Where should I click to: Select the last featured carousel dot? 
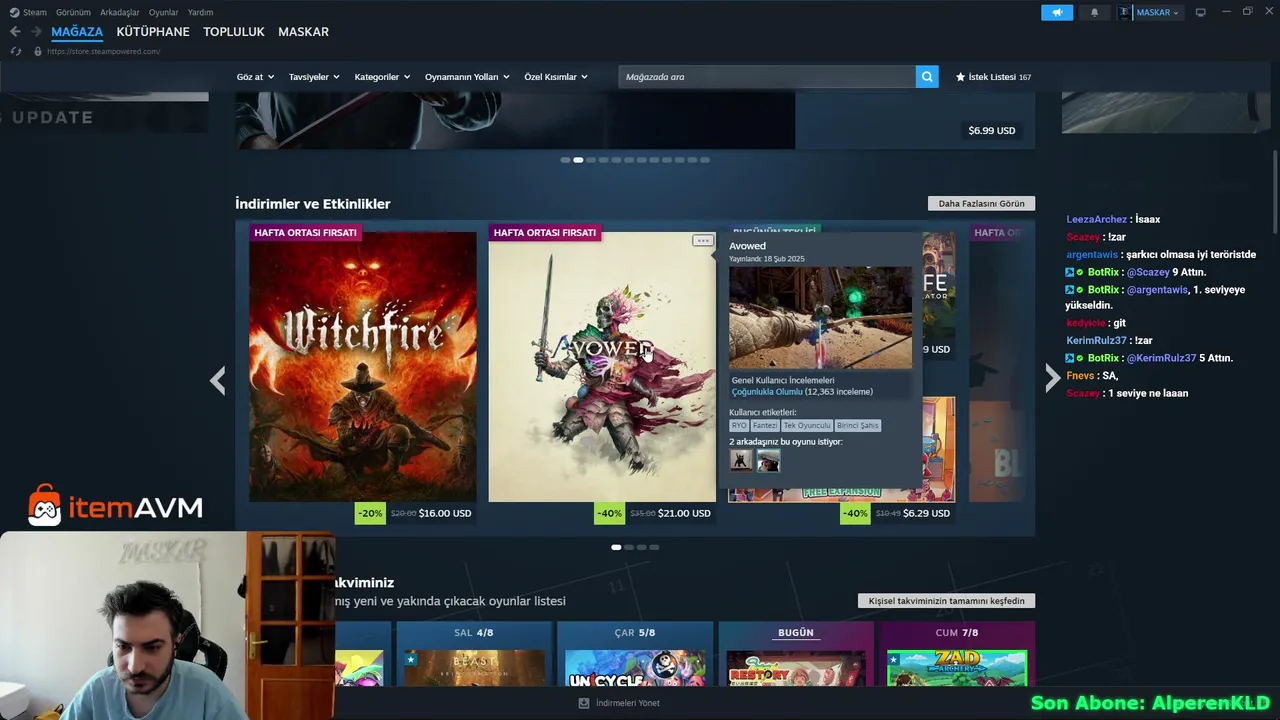coord(705,160)
